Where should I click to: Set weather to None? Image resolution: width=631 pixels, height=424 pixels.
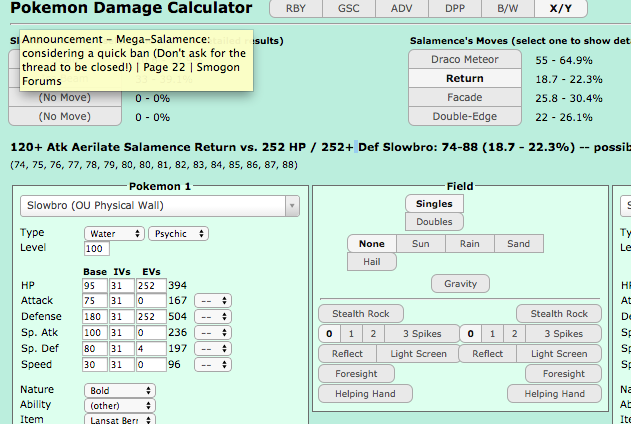click(372, 244)
